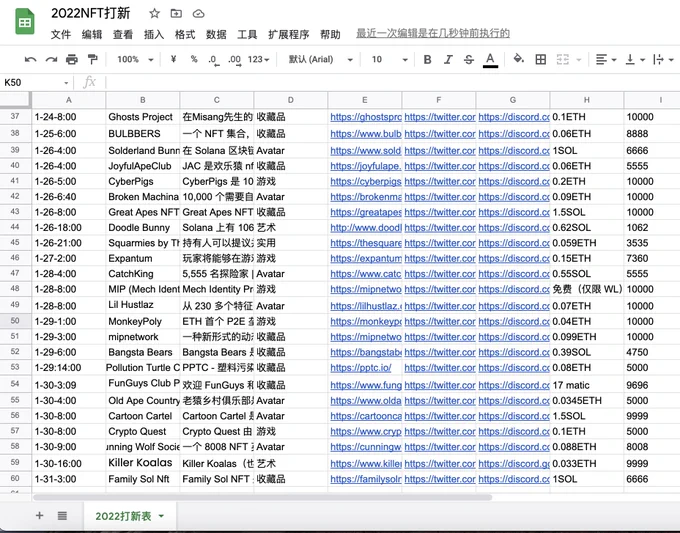Expand merge cells options arrow

pyautogui.click(x=579, y=60)
